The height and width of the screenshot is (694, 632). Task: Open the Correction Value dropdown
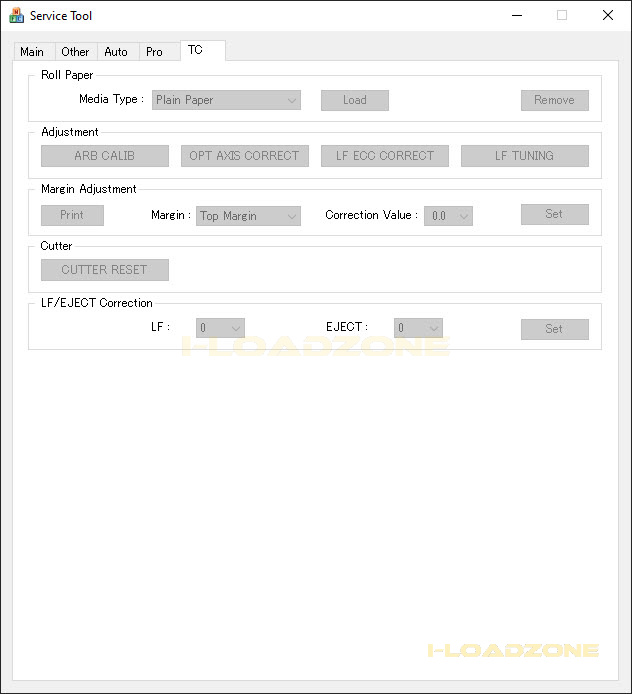[x=448, y=216]
